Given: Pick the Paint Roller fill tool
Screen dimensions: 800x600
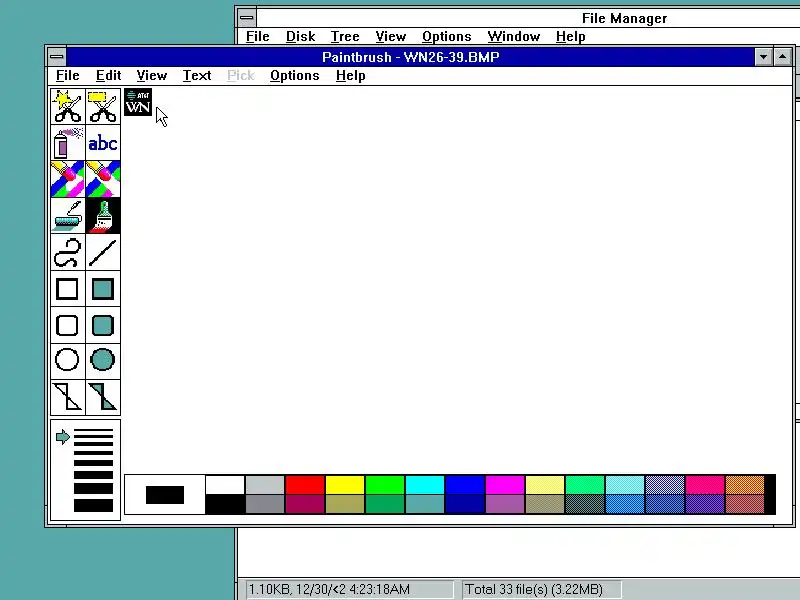Looking at the screenshot, I should (68, 215).
